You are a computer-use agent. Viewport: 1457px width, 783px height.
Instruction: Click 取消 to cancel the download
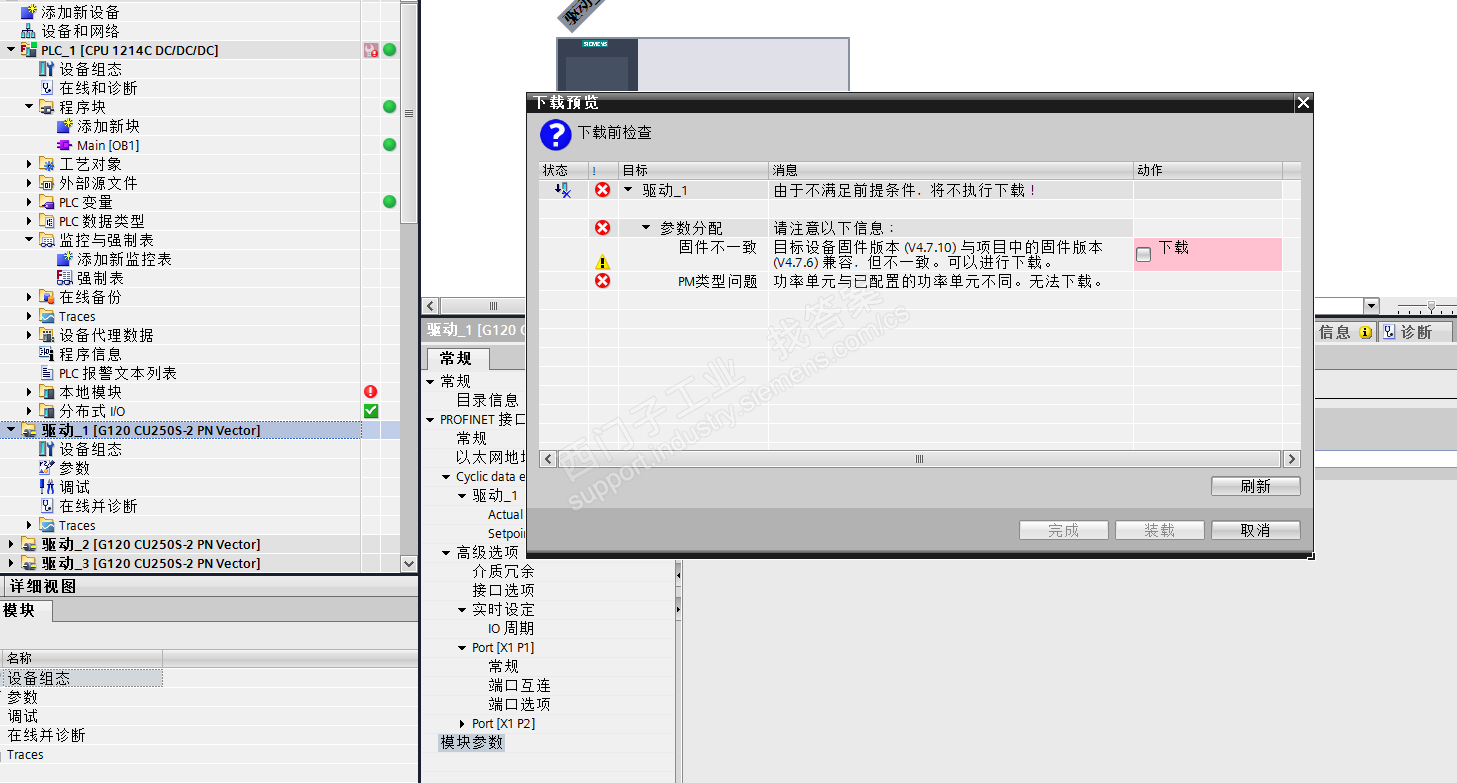tap(1256, 530)
